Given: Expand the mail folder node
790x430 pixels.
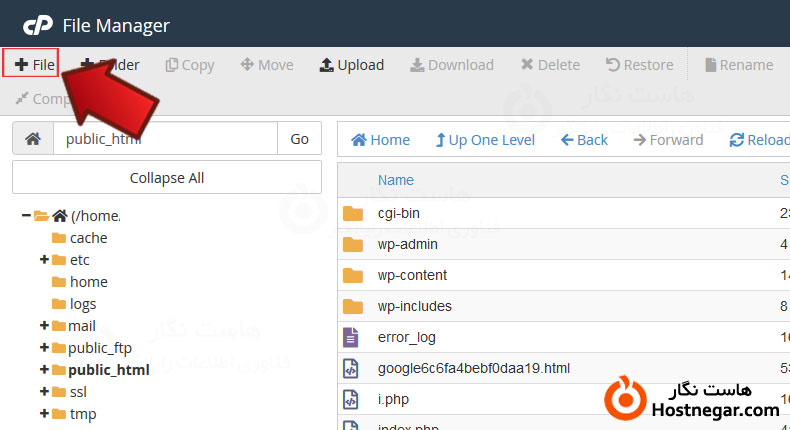Looking at the screenshot, I should point(44,326).
